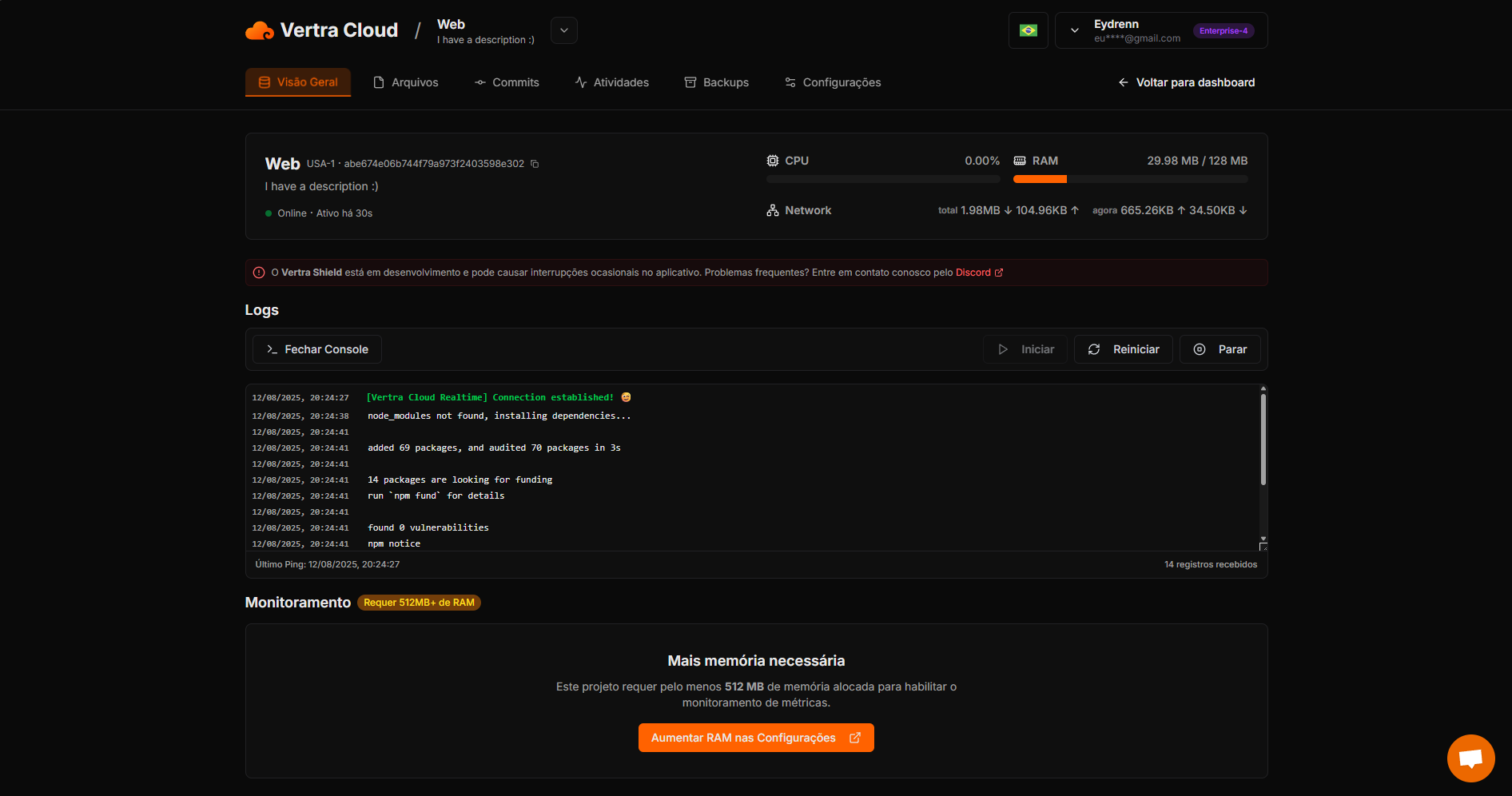The image size is (1512, 796).
Task: Click the Vertra Cloud orange cloud logo
Action: (260, 30)
